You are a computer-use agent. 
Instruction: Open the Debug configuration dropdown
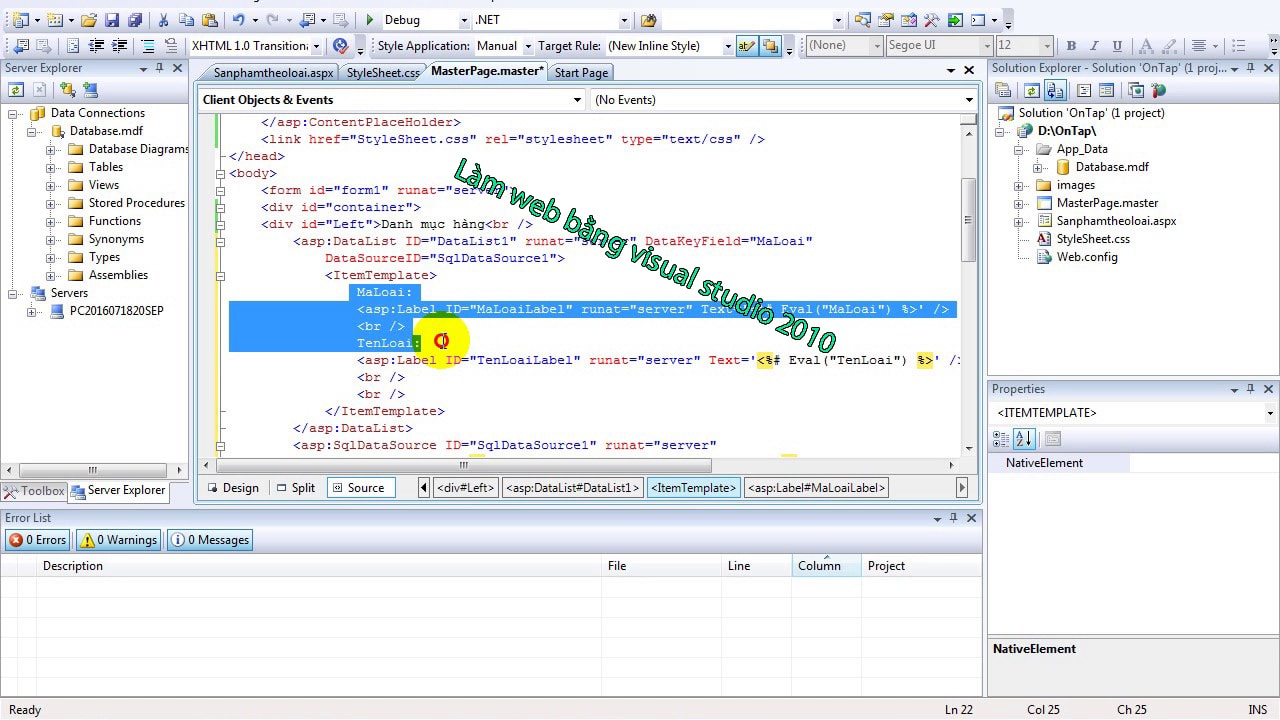425,19
